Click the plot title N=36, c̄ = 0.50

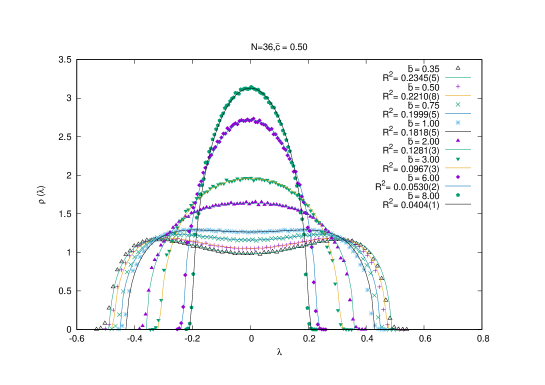[279, 47]
